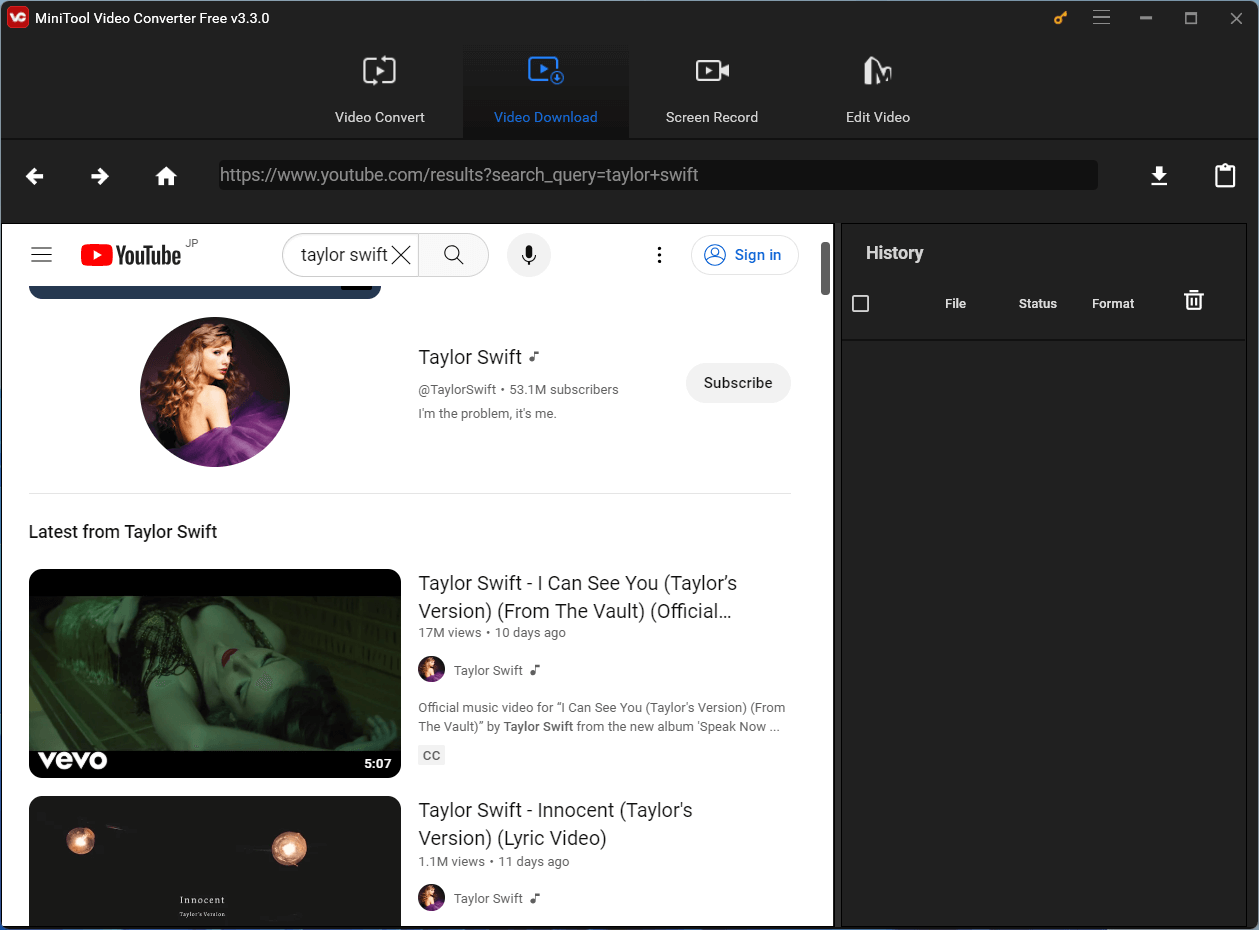Screen dimensions: 1259x930
Task: Open I Can See You video thumbnail
Action: (x=215, y=673)
